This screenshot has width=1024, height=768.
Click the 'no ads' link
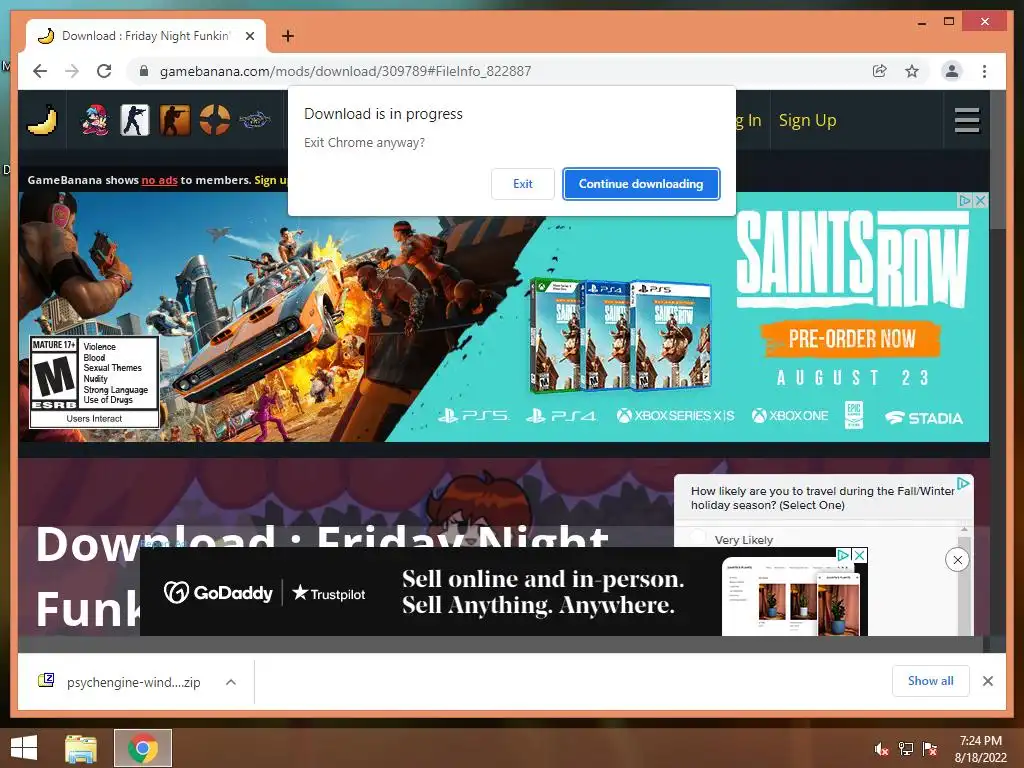click(159, 180)
